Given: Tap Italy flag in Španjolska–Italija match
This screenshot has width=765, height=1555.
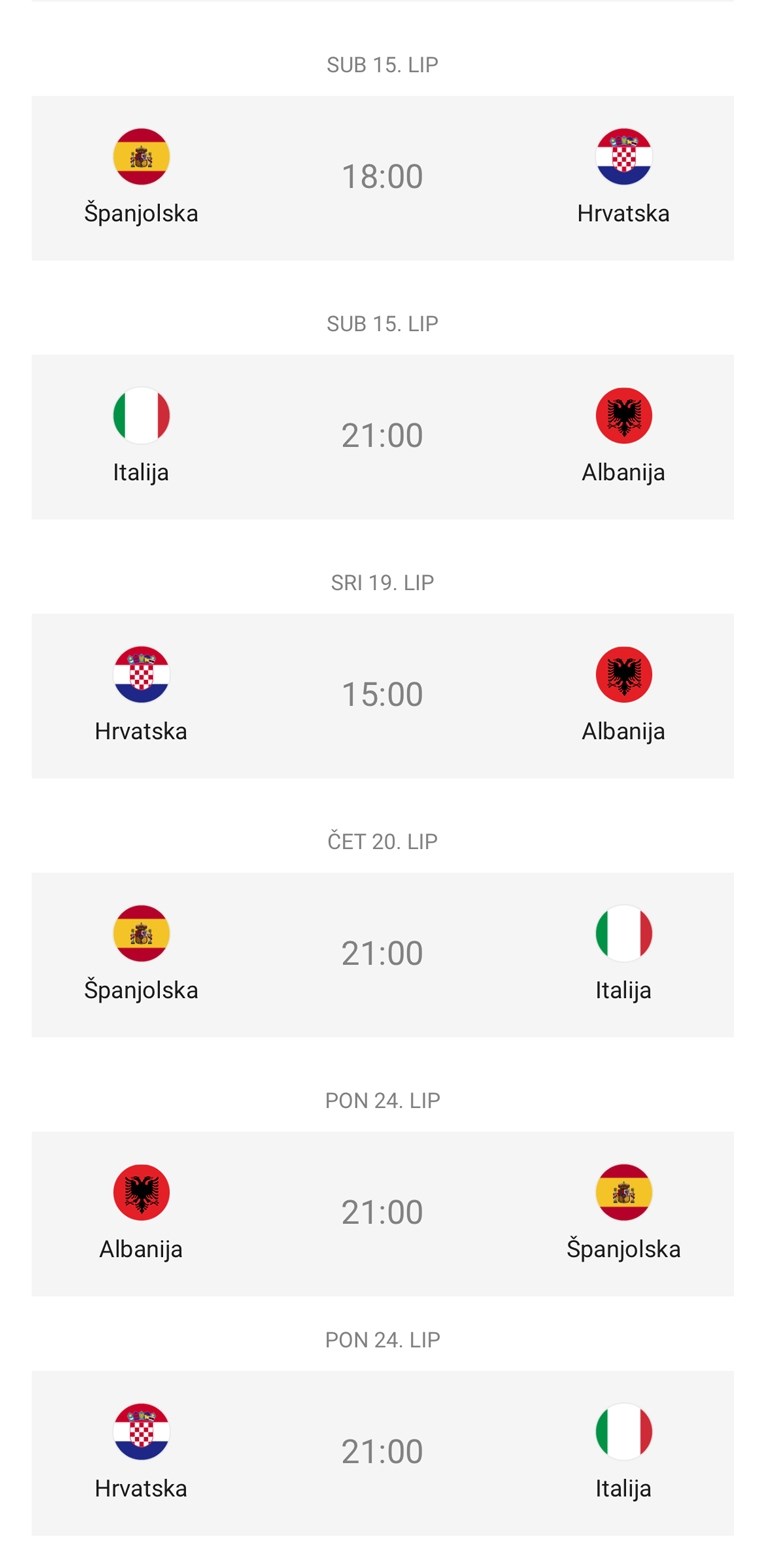Looking at the screenshot, I should [x=624, y=934].
